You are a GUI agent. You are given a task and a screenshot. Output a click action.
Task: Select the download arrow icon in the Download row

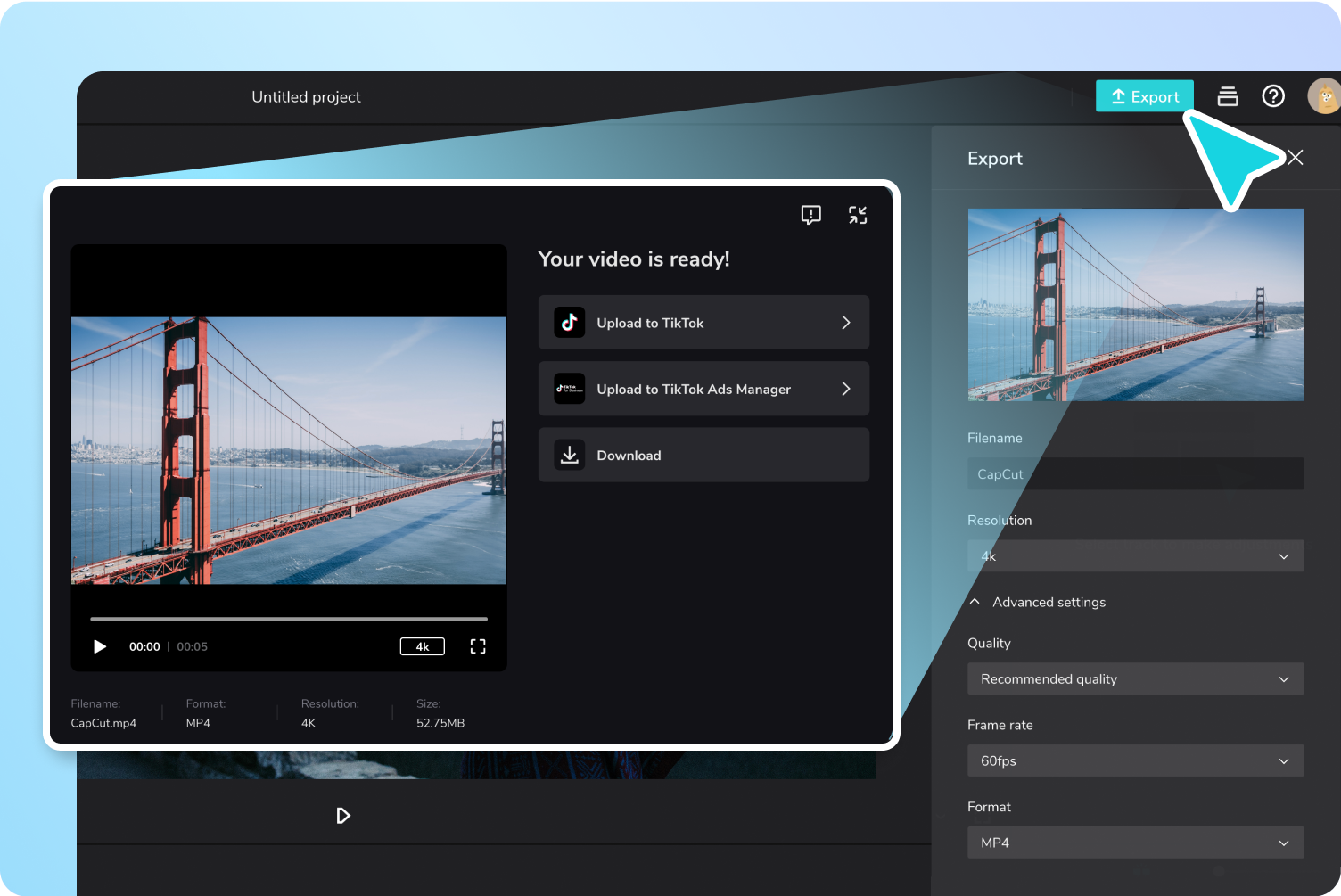tap(569, 455)
